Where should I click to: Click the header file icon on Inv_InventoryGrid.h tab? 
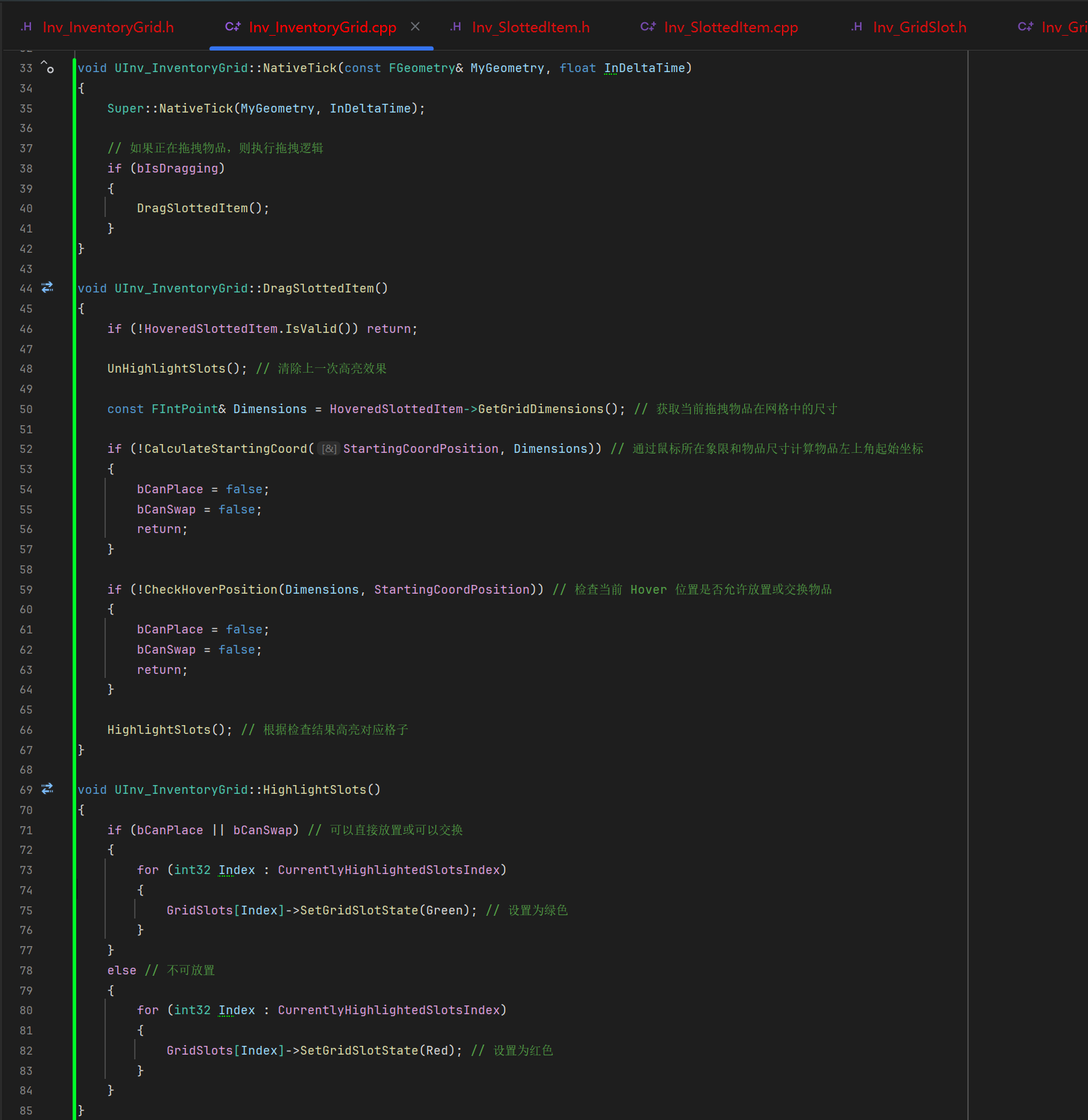[26, 27]
